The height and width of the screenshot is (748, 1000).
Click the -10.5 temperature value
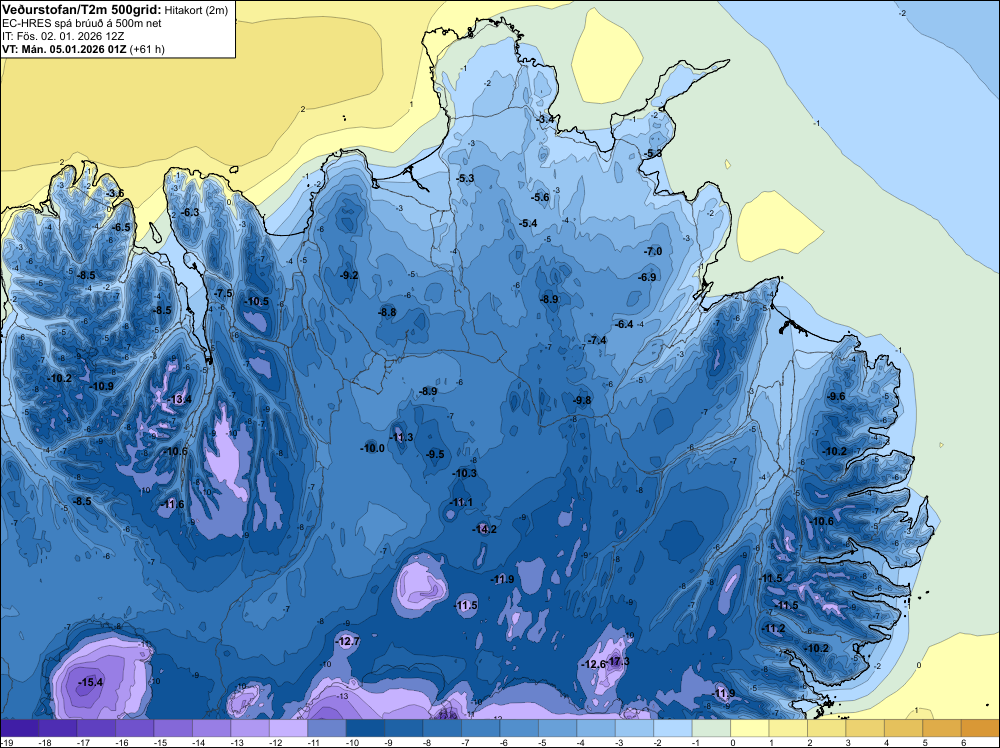coord(256,302)
